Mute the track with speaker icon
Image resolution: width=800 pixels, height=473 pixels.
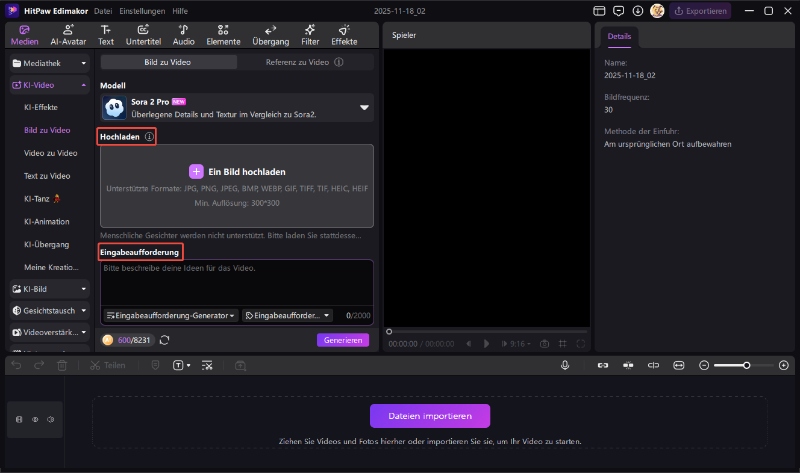[51, 419]
